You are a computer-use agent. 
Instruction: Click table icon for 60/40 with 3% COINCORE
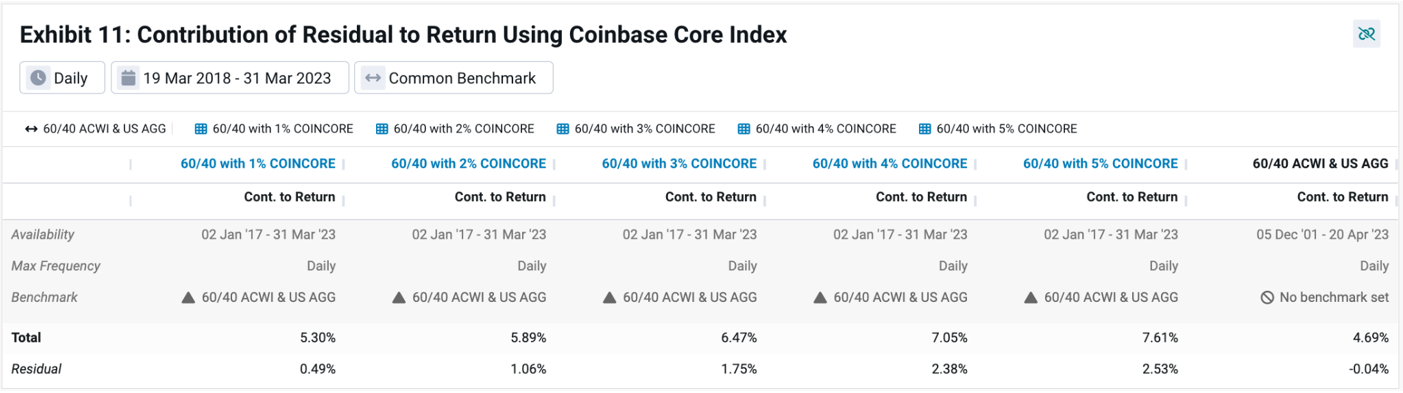click(563, 129)
